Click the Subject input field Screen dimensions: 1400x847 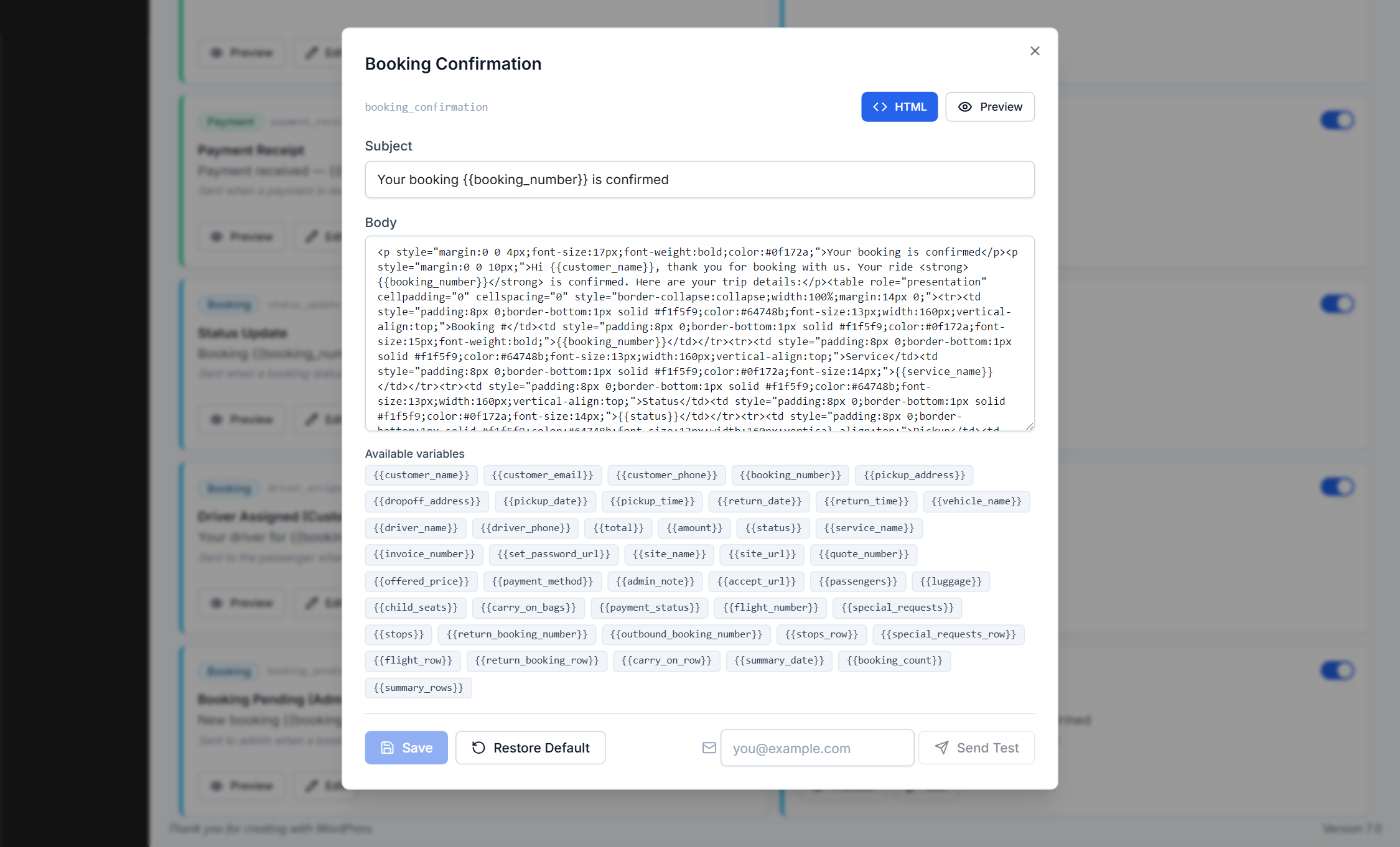point(699,180)
